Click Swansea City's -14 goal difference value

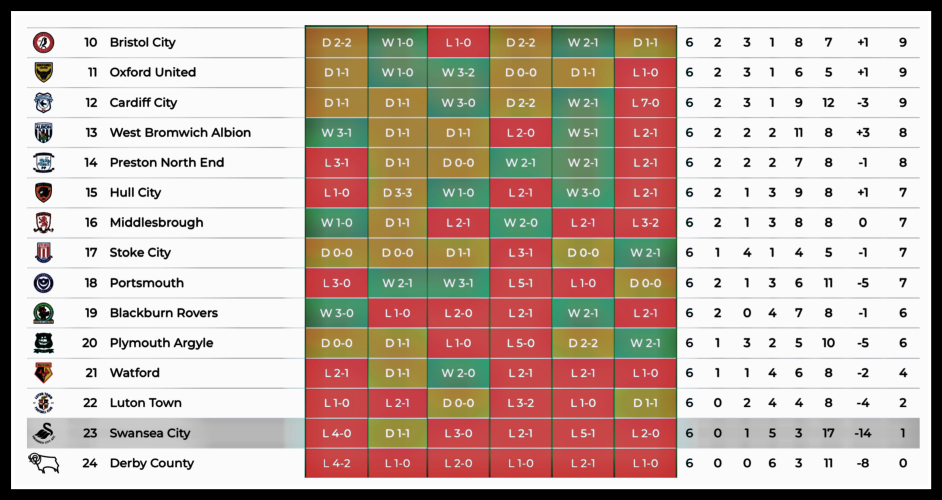coord(861,433)
